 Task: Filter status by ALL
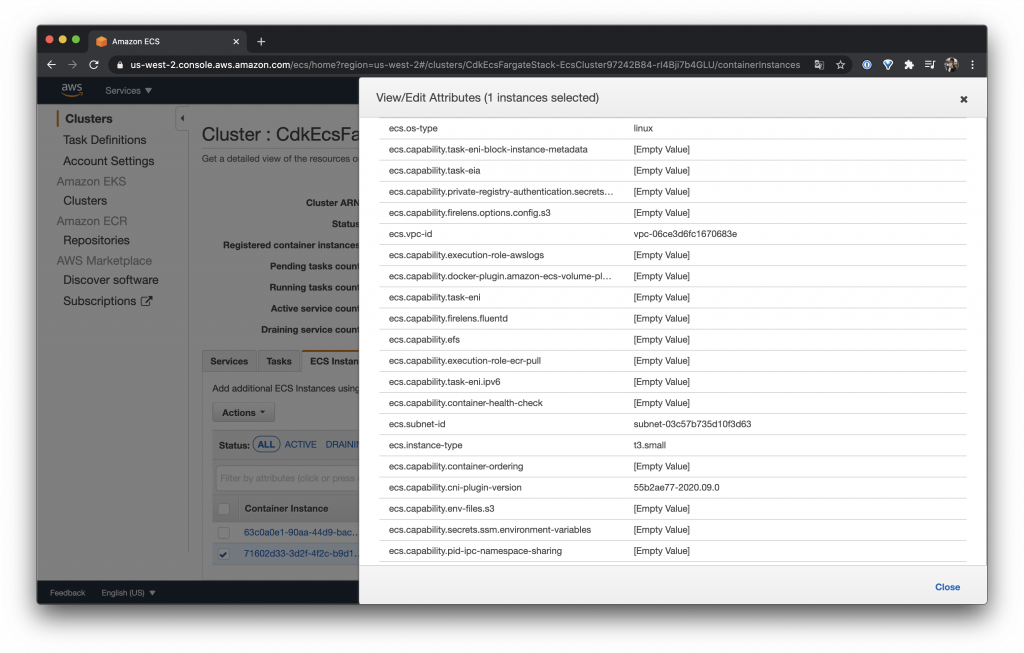click(266, 445)
